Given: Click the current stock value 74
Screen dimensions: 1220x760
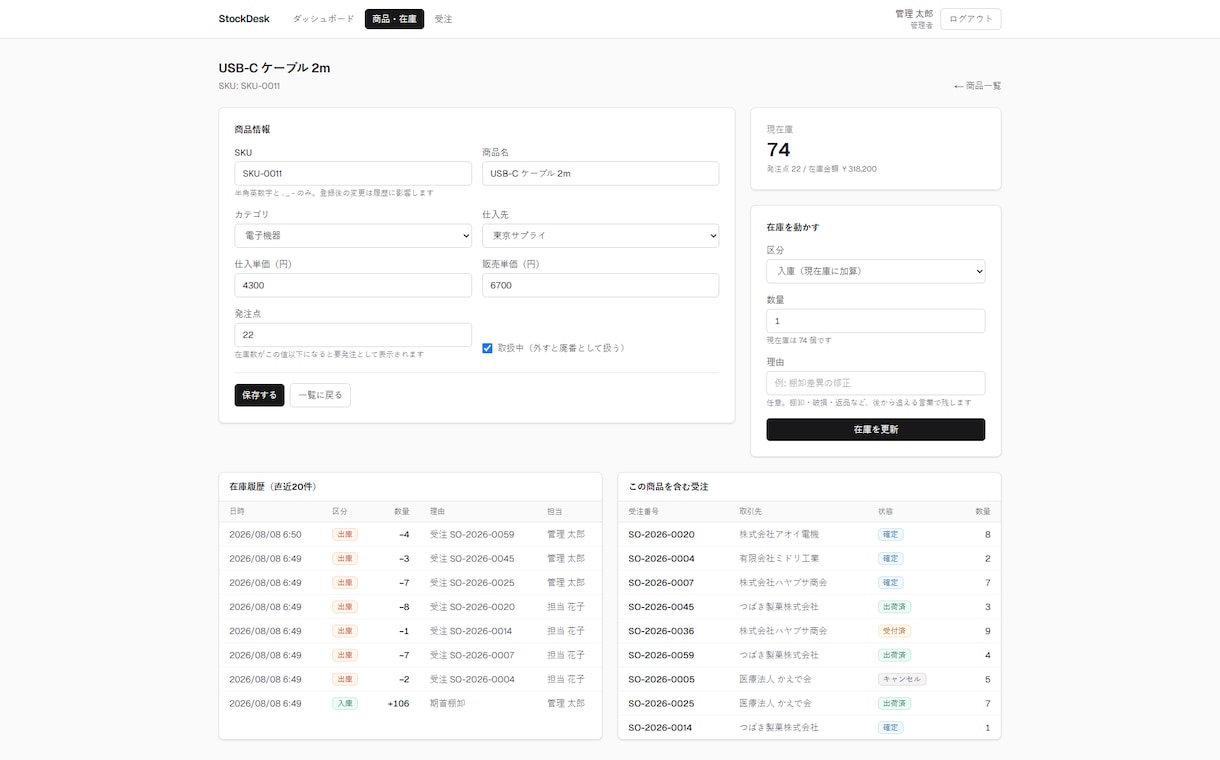Looking at the screenshot, I should point(778,150).
